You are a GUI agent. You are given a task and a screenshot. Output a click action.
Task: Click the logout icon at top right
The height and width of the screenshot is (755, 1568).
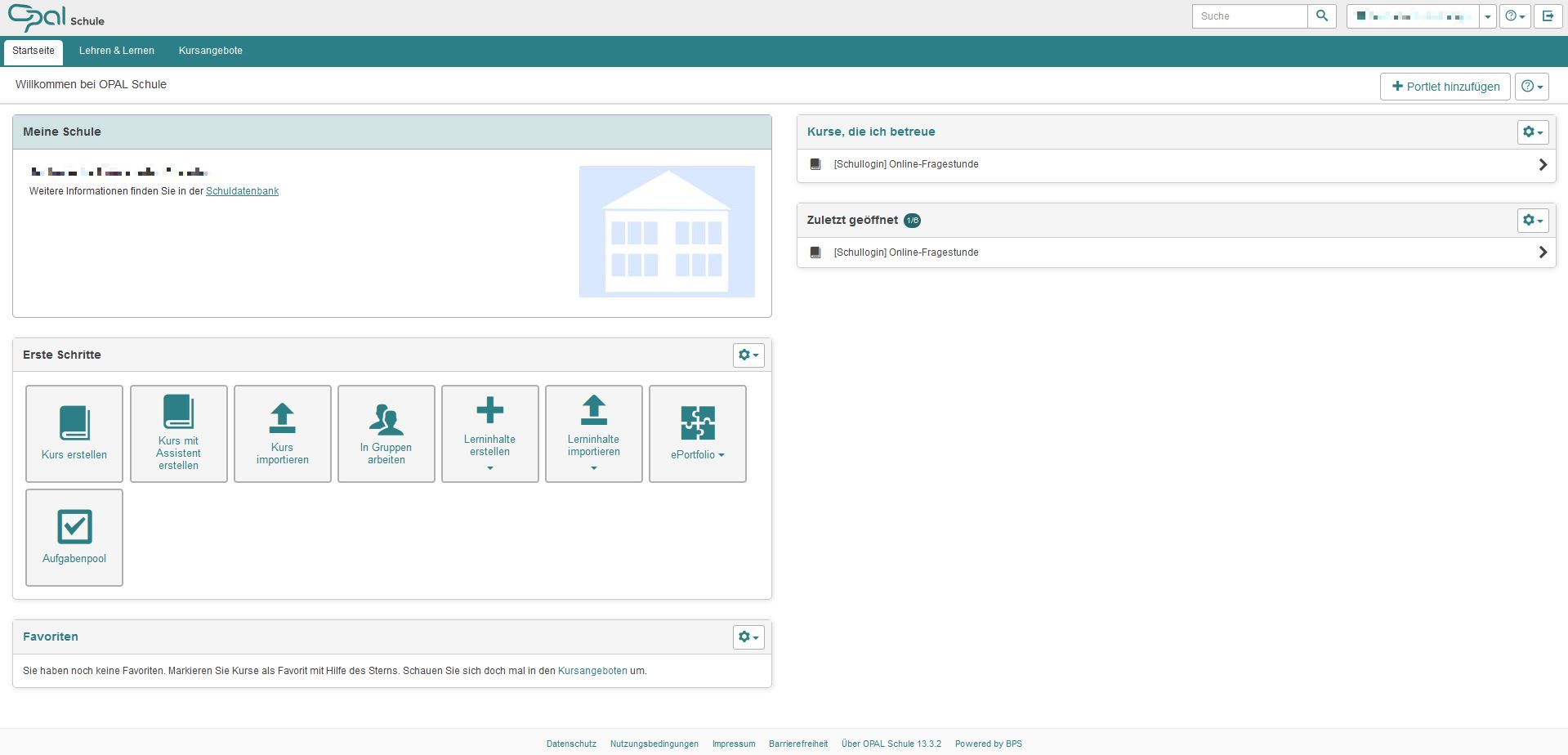click(1548, 16)
